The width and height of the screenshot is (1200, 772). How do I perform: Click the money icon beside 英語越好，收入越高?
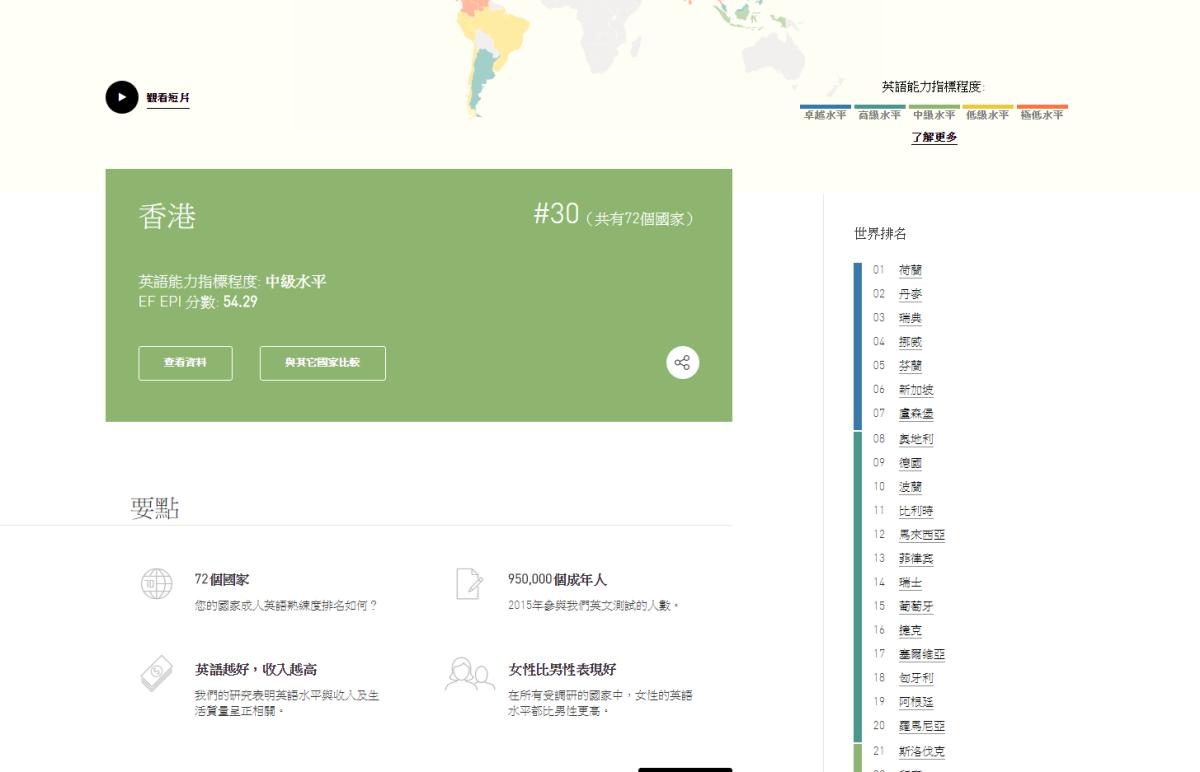point(157,673)
